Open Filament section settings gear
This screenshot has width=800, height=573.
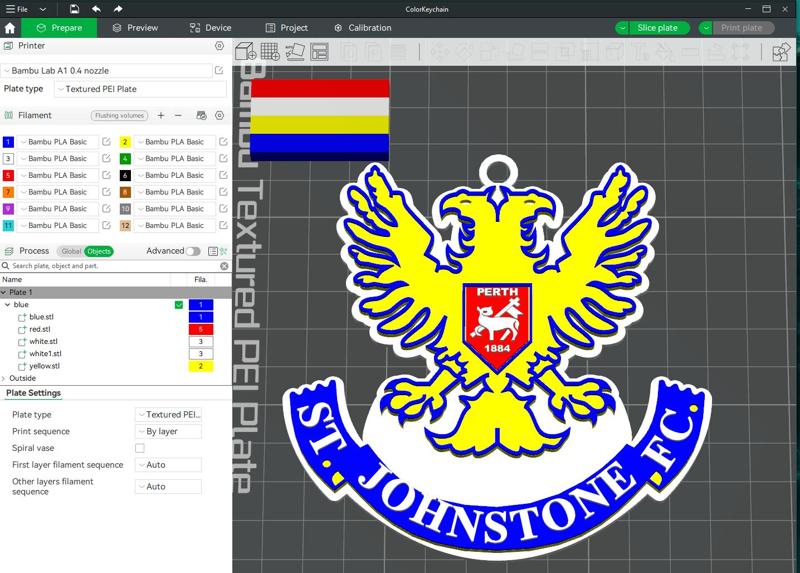tap(219, 116)
